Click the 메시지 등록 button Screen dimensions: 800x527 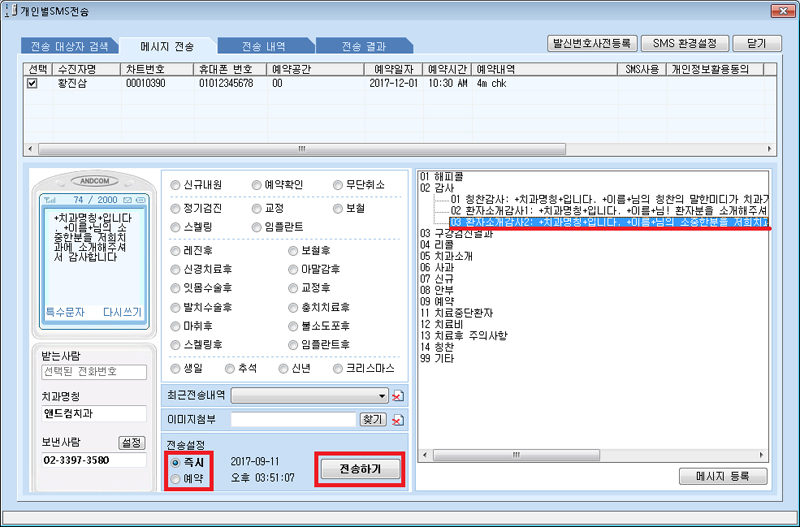[x=722, y=476]
